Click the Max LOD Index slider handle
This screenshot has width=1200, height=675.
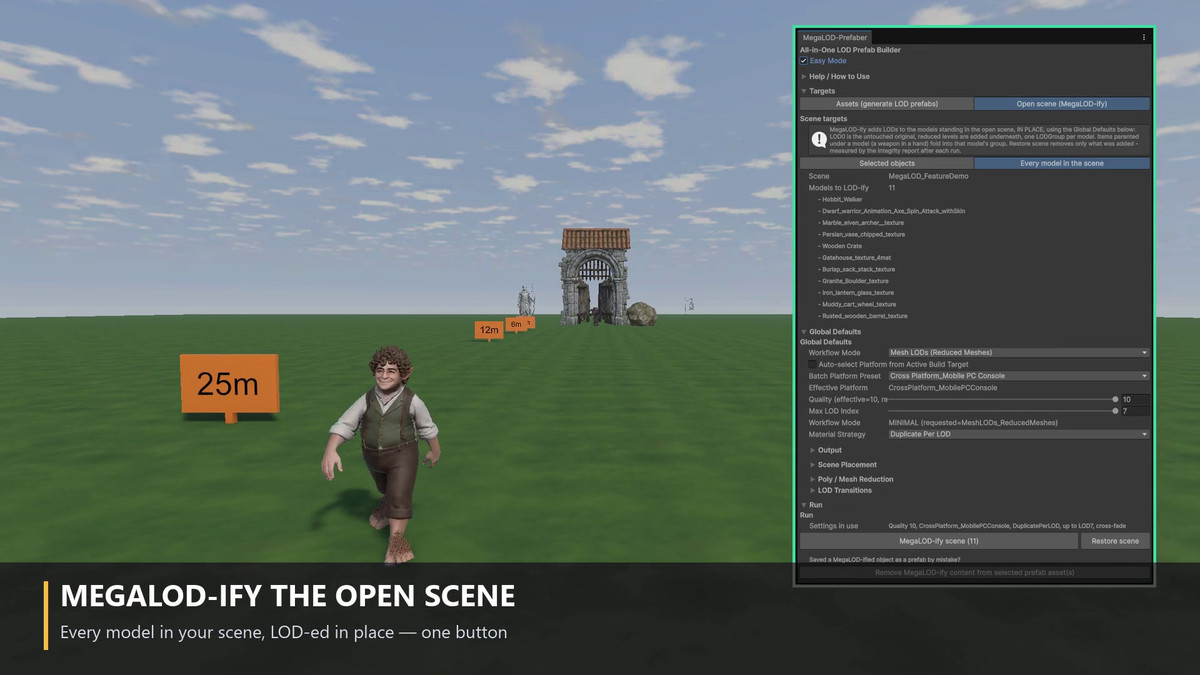(x=1115, y=411)
